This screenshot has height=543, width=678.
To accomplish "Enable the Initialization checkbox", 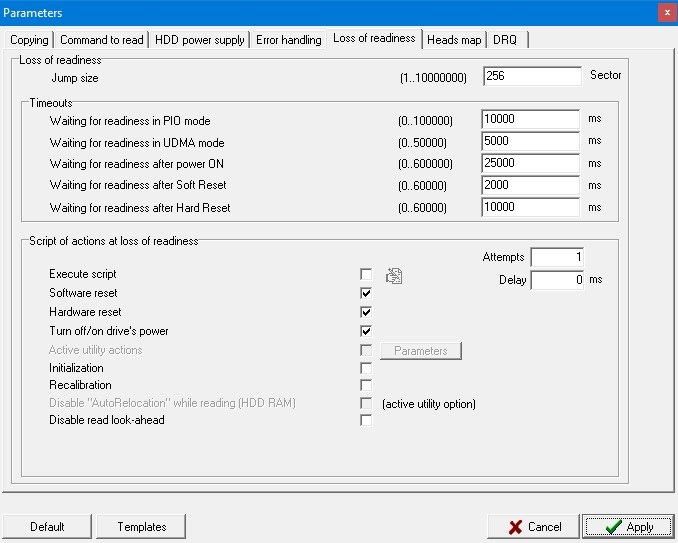I will pos(366,368).
